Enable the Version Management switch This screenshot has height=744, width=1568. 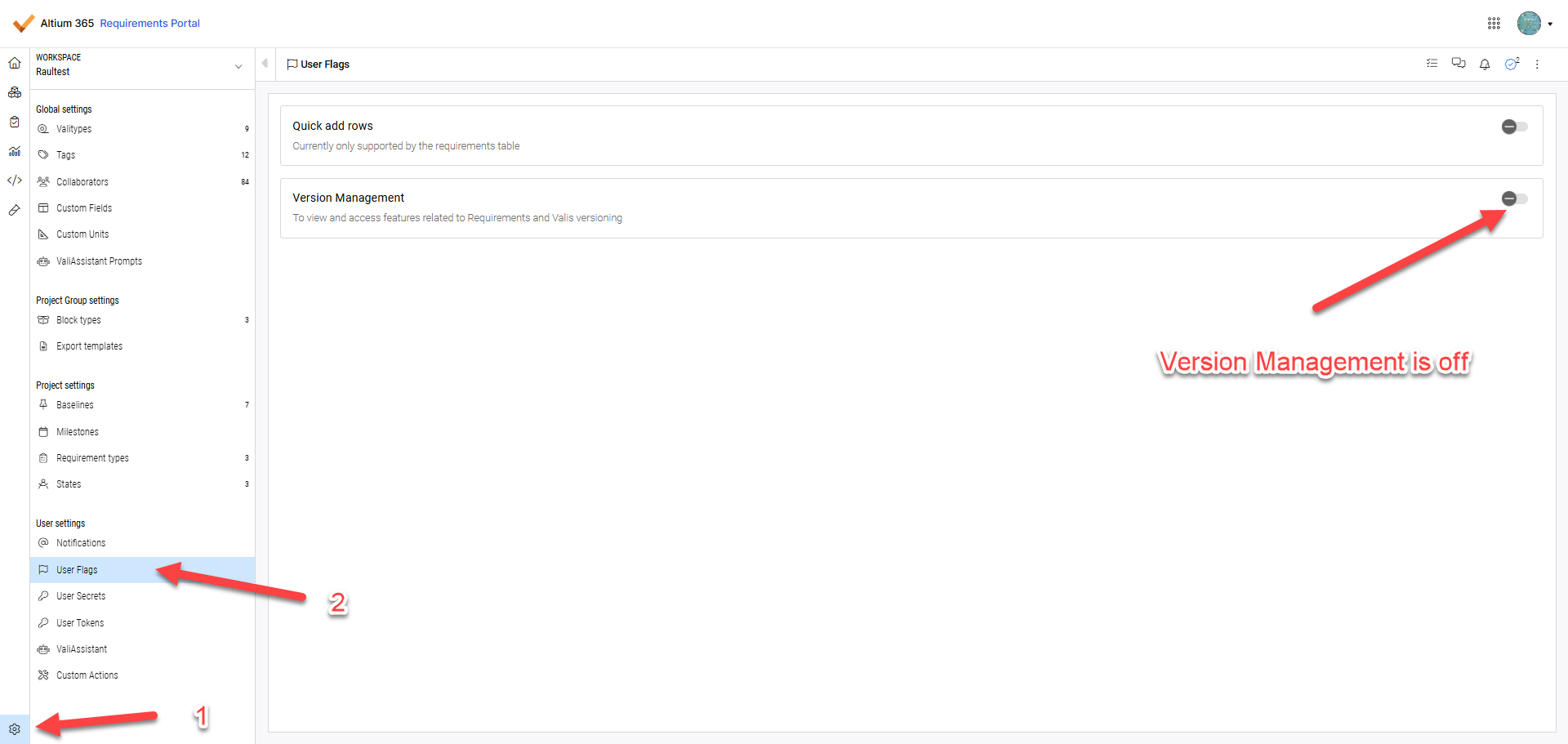1515,198
